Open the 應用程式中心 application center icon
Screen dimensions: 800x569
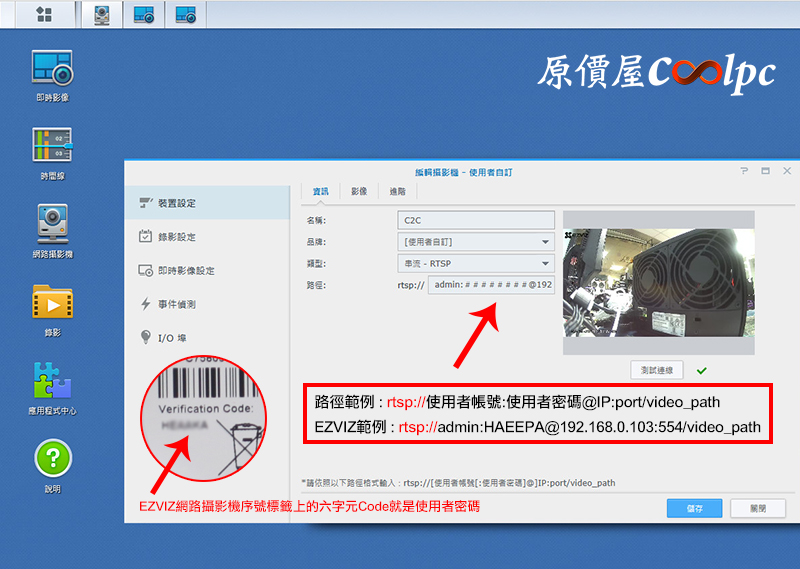point(53,388)
